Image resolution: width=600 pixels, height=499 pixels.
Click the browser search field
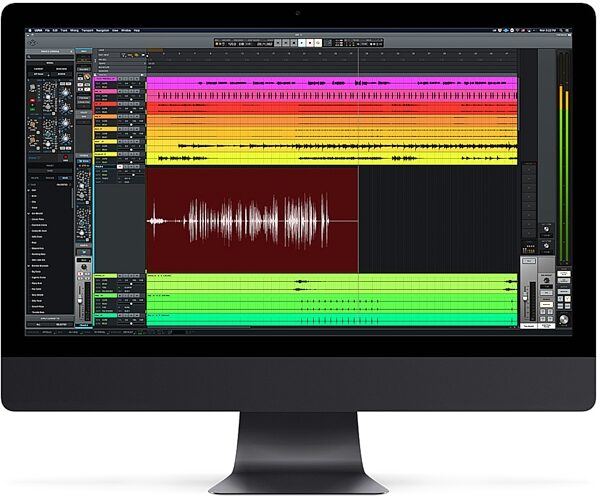(50, 57)
